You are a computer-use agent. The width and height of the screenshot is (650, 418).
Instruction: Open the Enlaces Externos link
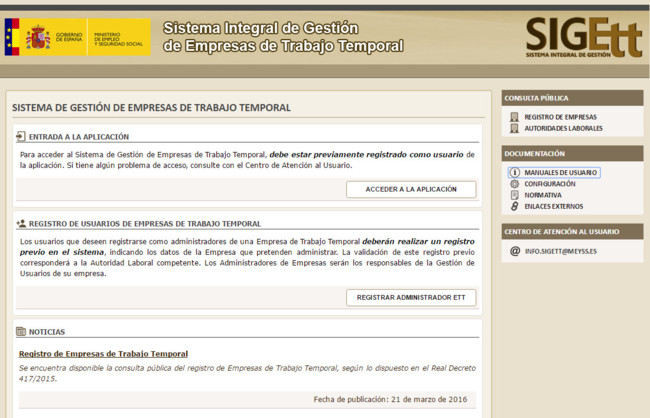click(x=557, y=206)
